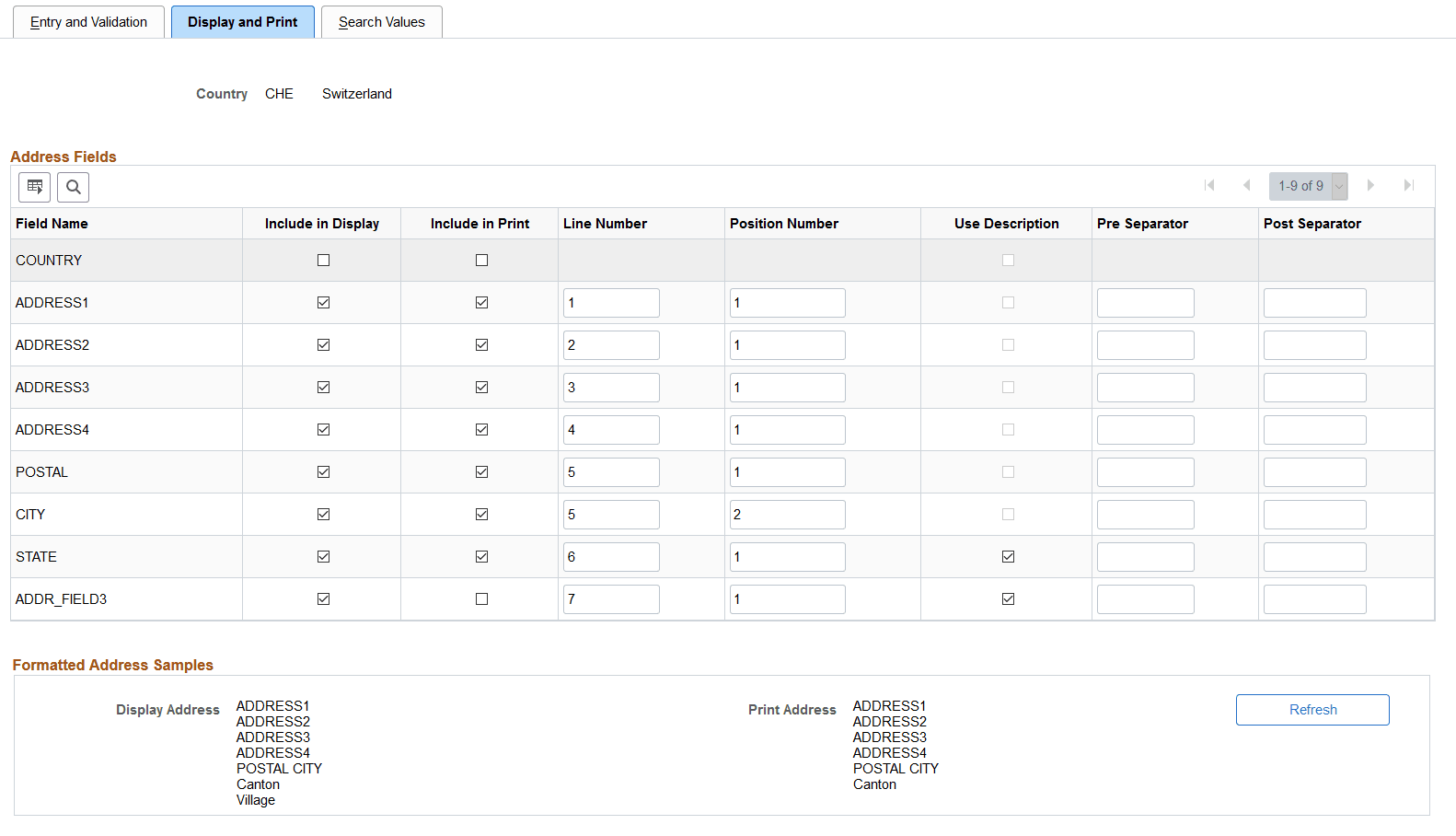Open the 1-9 of 9 rows dropdown

1308,186
